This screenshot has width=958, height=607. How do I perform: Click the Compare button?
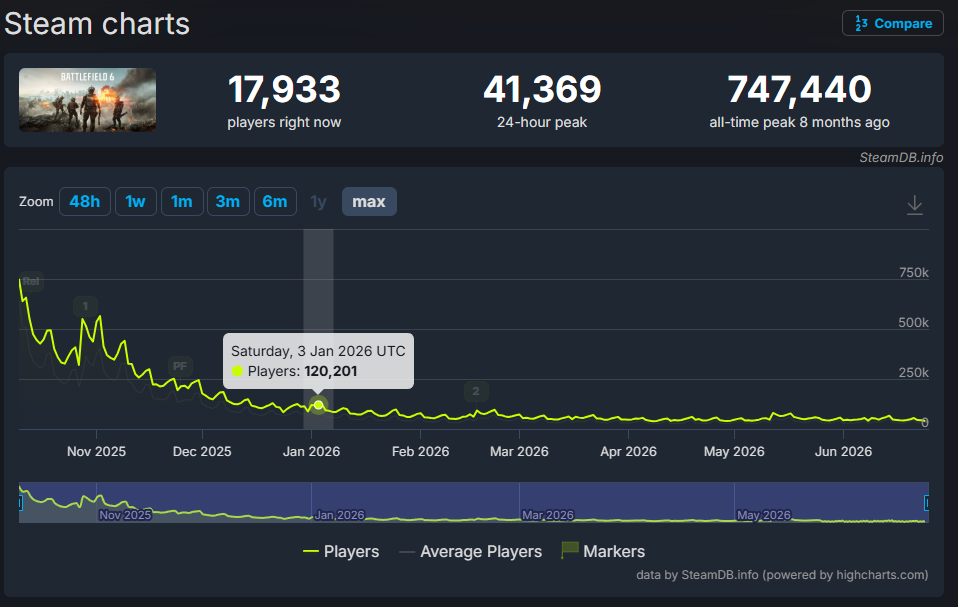[893, 23]
